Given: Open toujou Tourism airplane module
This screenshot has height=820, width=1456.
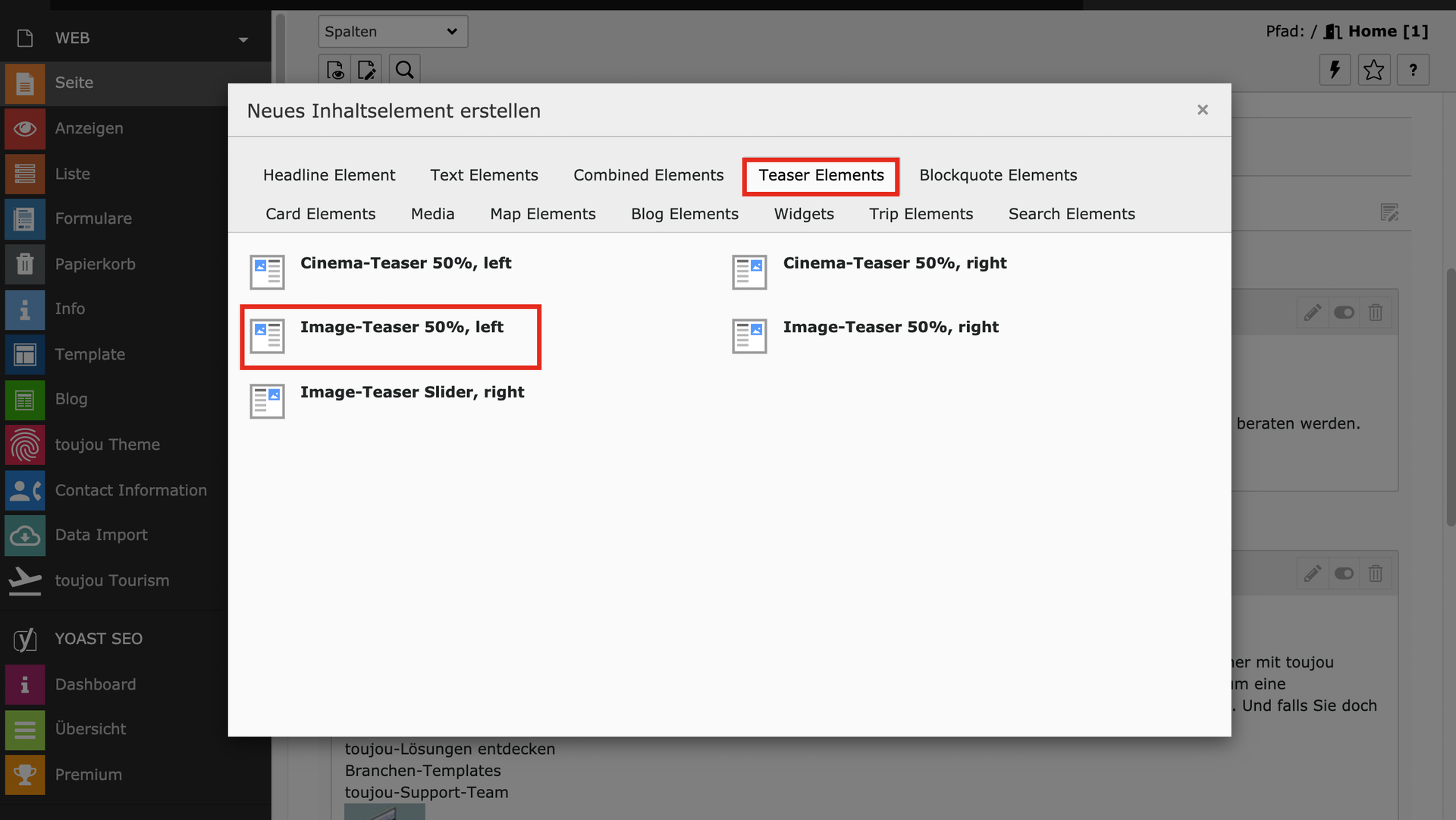Looking at the screenshot, I should pos(25,581).
